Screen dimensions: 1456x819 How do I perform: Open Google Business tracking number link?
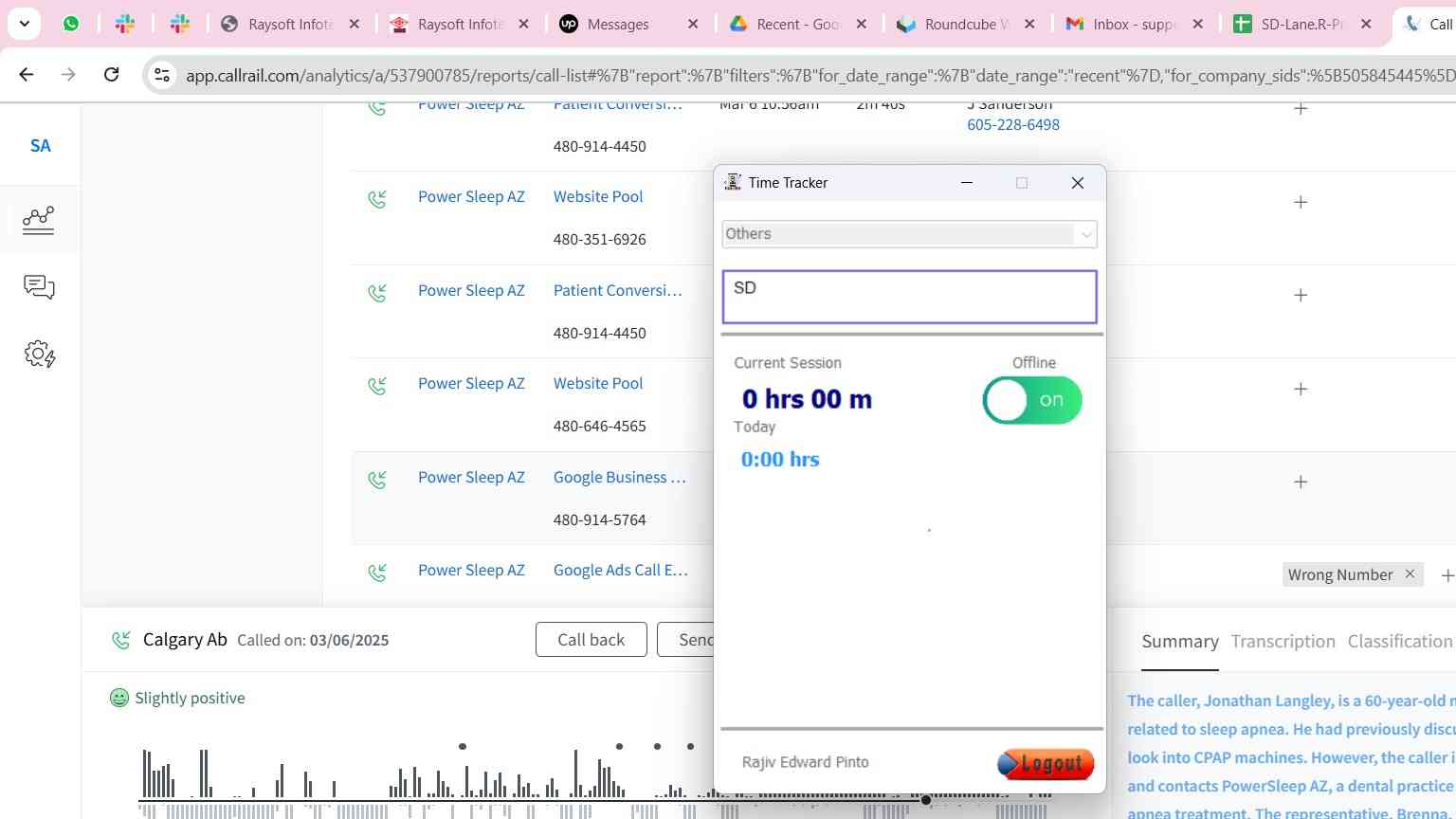tap(620, 477)
